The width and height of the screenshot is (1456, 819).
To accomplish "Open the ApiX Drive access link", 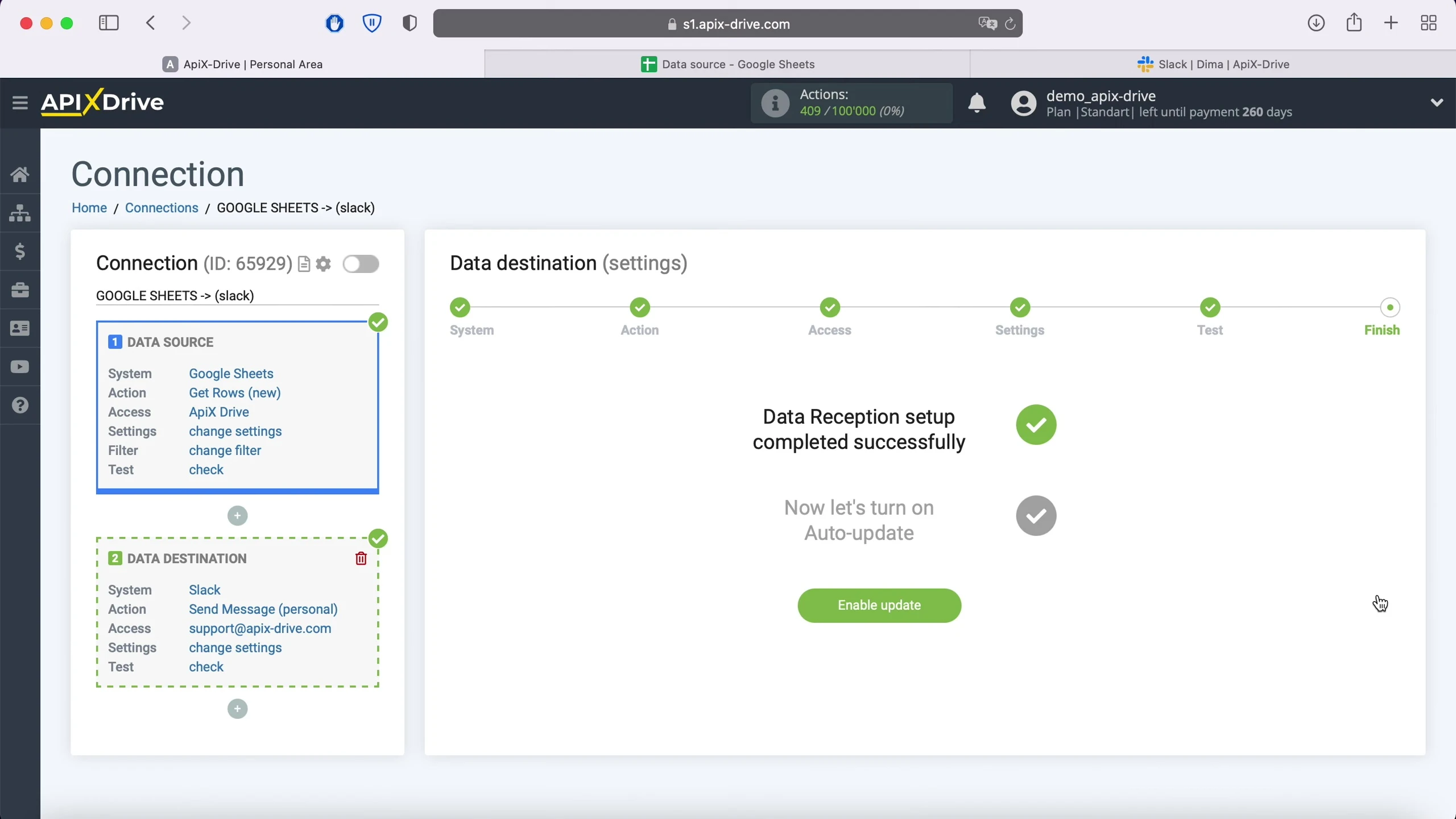I will pos(219,412).
